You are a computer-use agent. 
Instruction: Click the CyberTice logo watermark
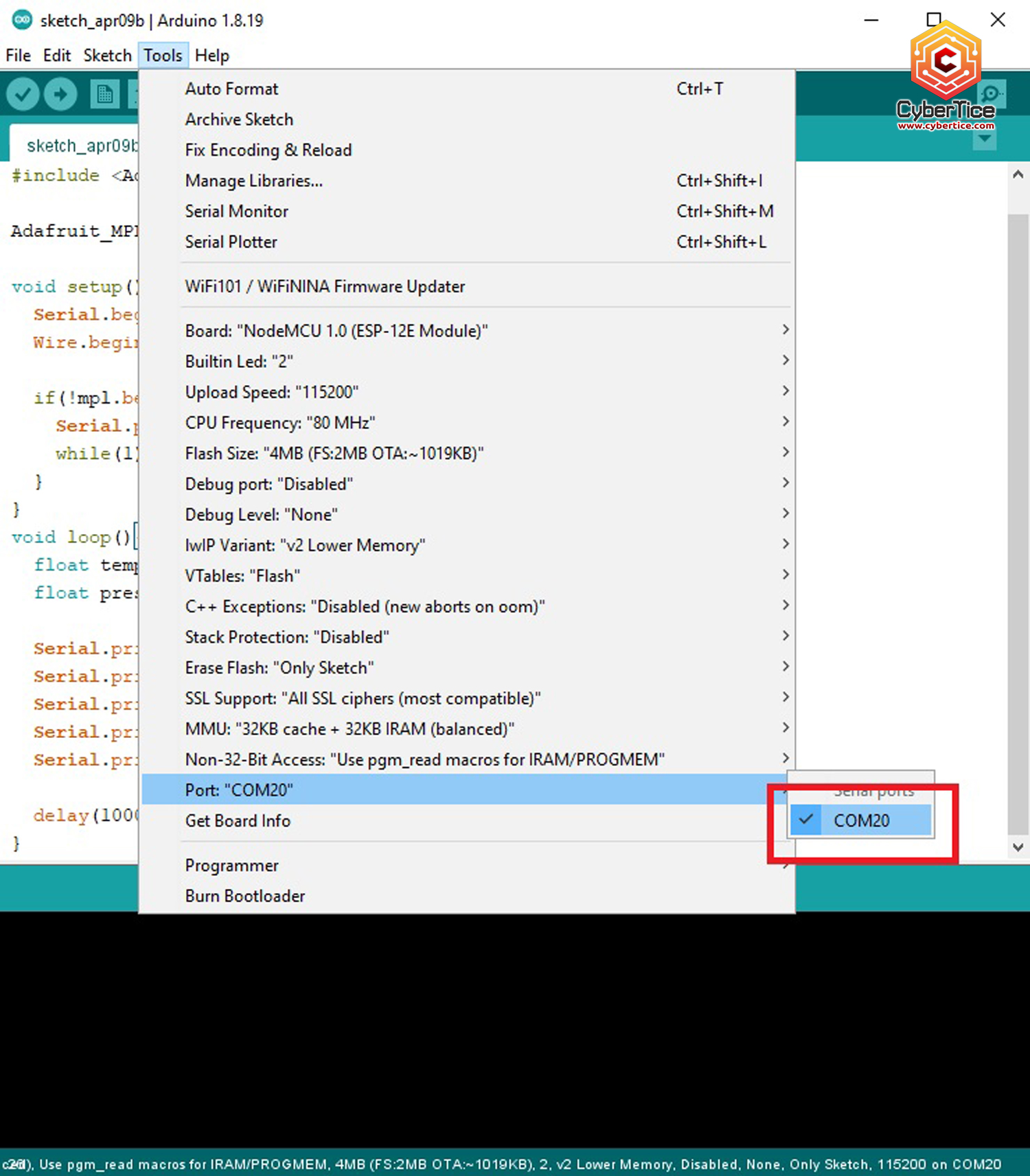(946, 76)
